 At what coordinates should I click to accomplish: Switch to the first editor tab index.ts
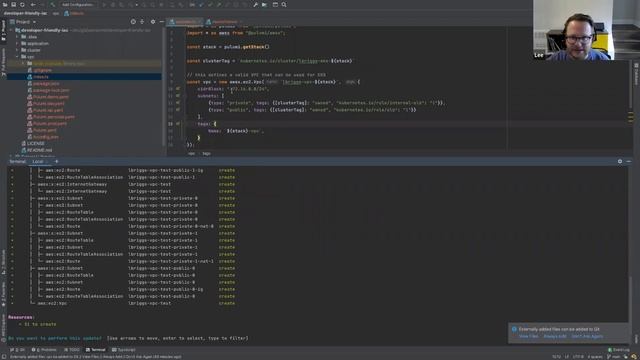(x=185, y=22)
